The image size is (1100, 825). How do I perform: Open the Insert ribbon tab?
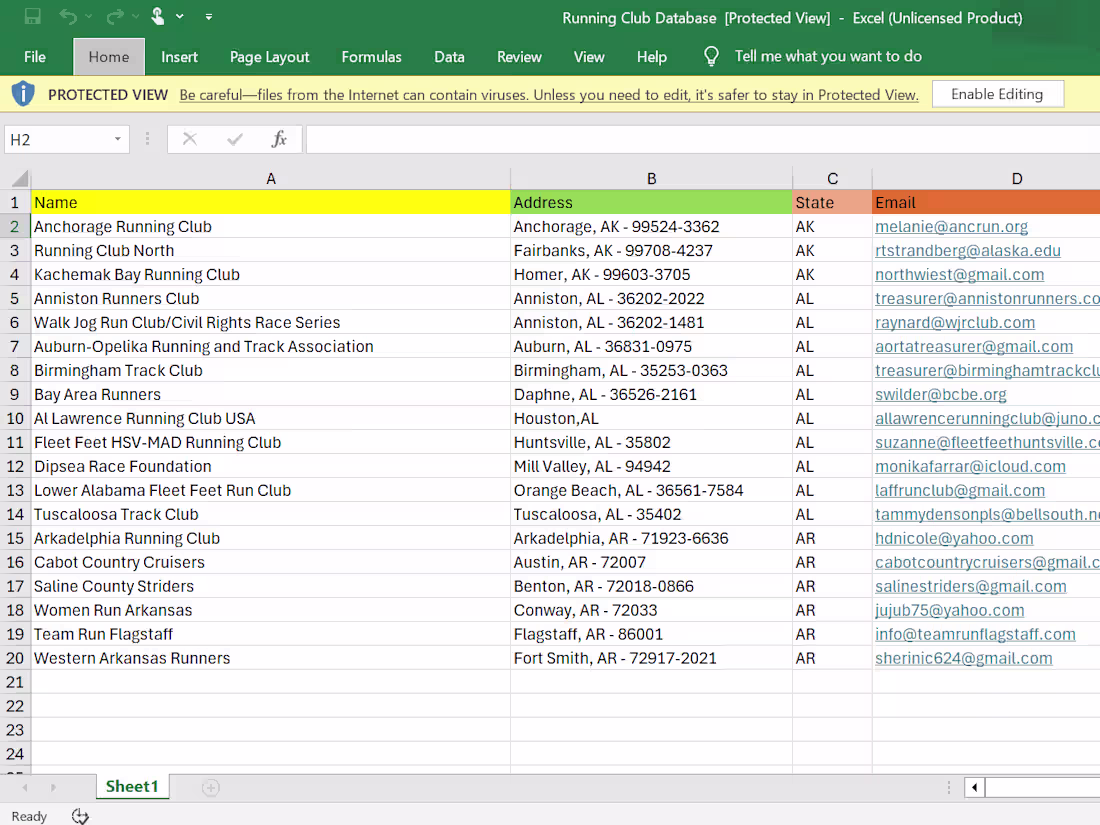point(179,57)
